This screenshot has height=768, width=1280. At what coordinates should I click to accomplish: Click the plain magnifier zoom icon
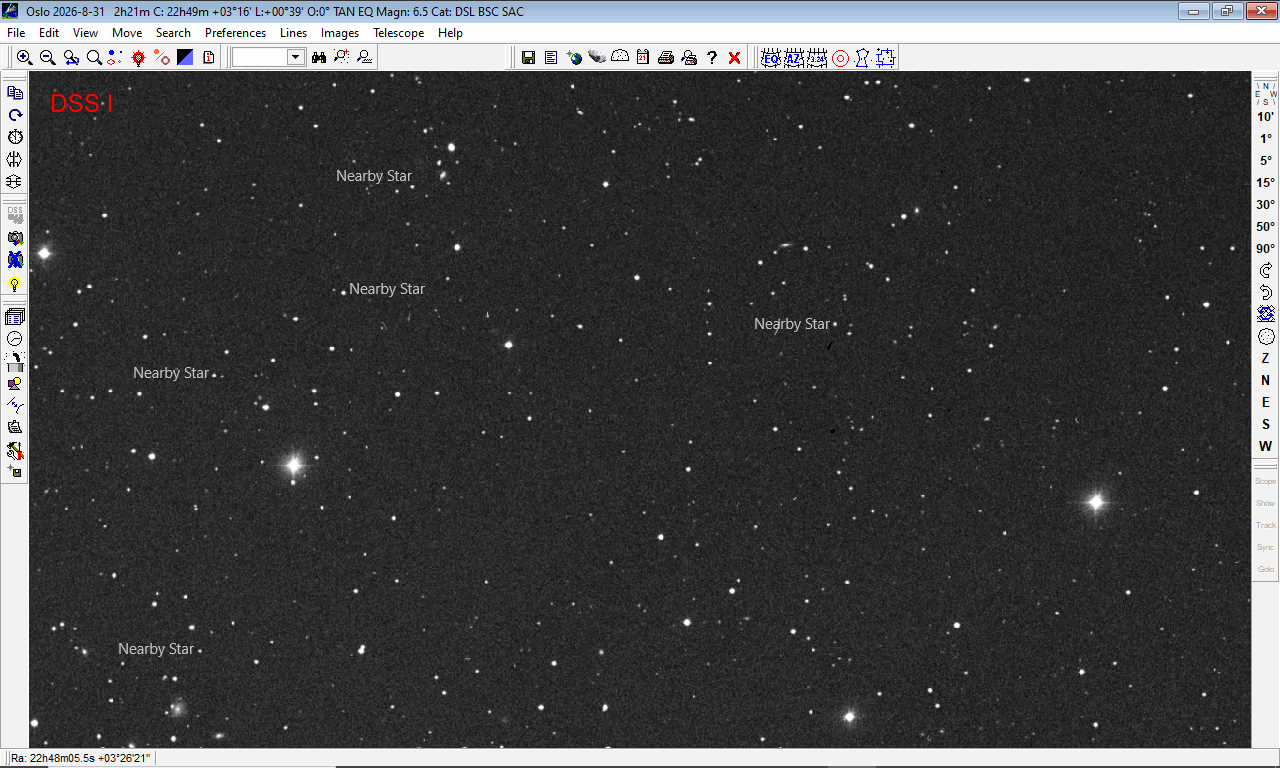pos(93,58)
